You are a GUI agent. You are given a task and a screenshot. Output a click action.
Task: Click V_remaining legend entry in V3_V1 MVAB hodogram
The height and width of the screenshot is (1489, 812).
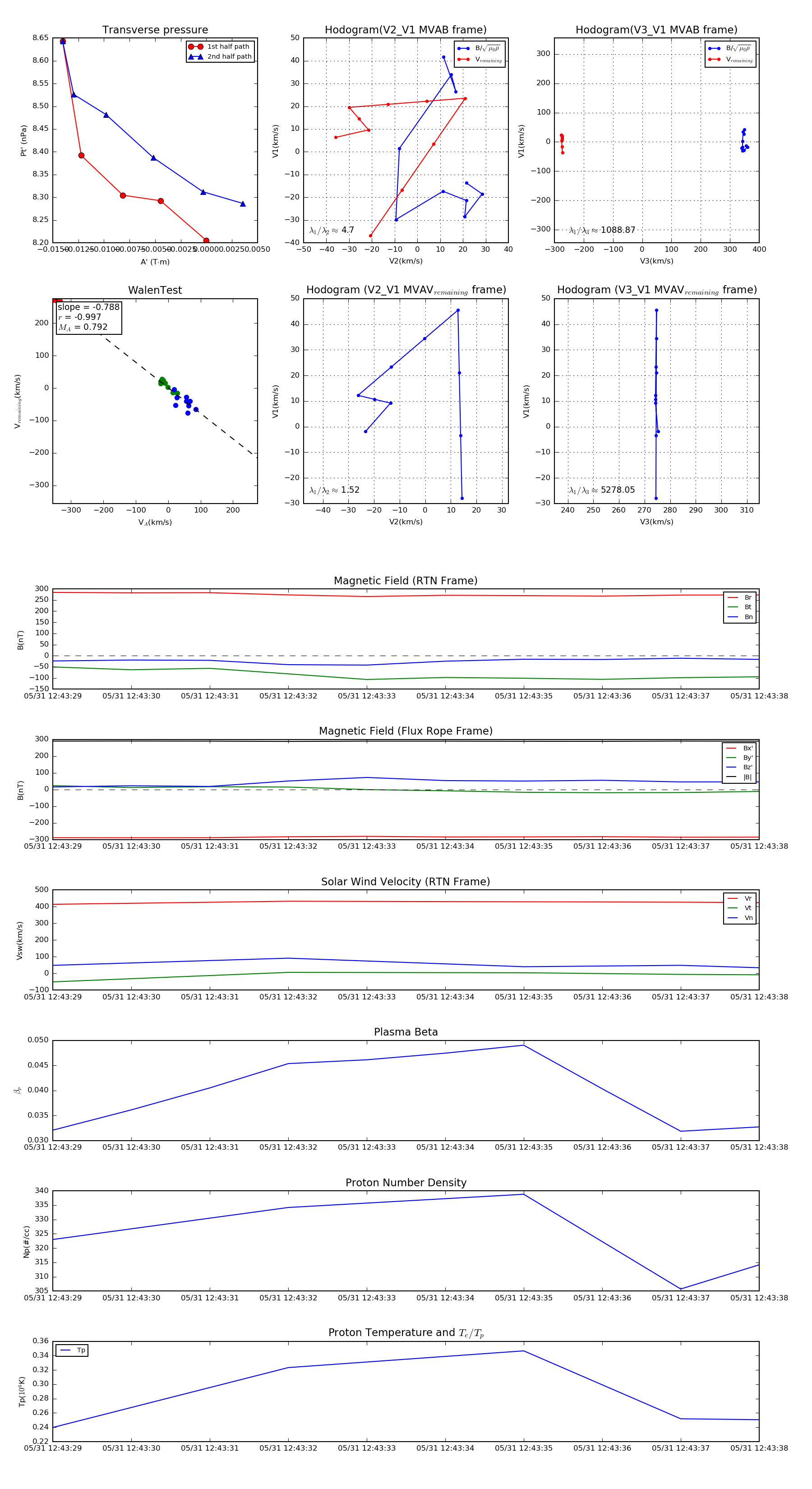[x=730, y=60]
